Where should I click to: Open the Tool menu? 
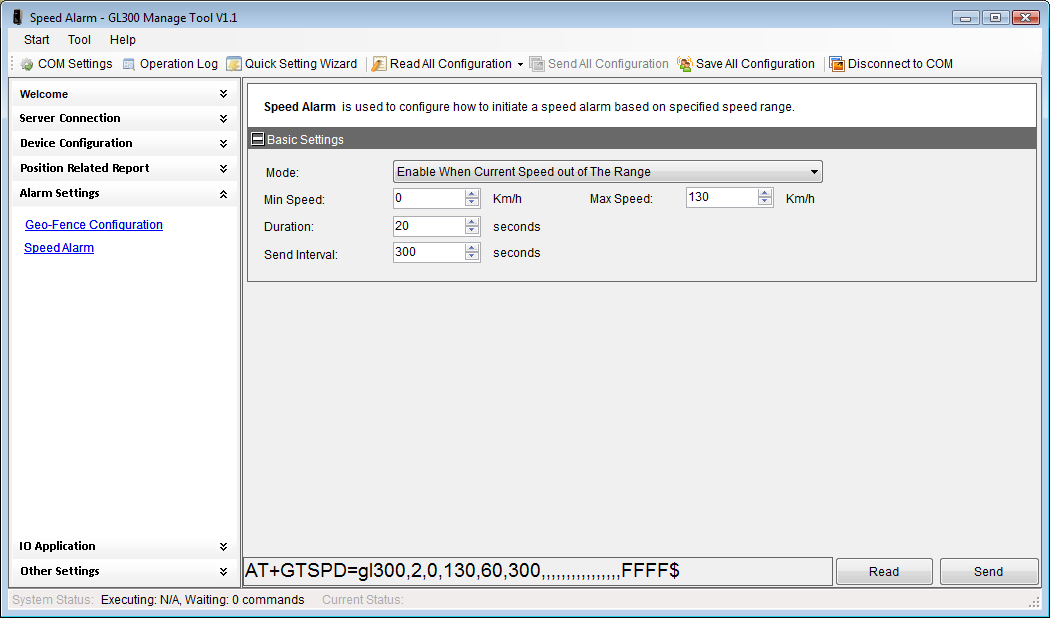(79, 40)
